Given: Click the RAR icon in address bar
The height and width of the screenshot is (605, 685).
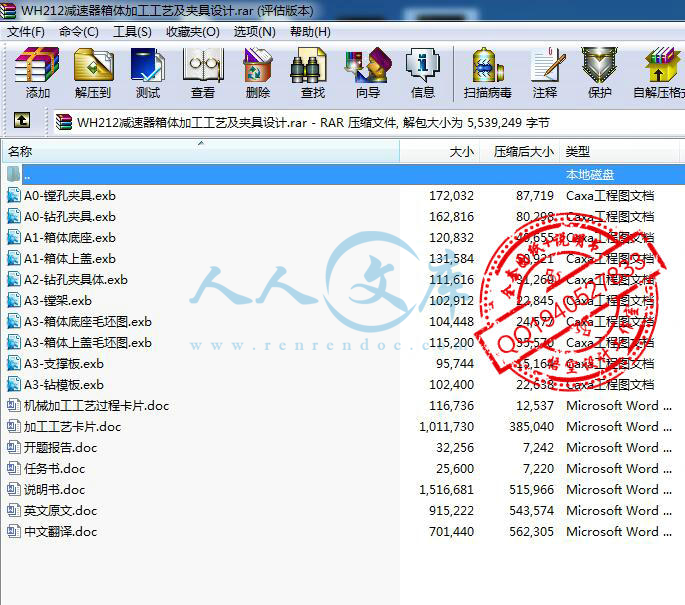Looking at the screenshot, I should coord(64,122).
